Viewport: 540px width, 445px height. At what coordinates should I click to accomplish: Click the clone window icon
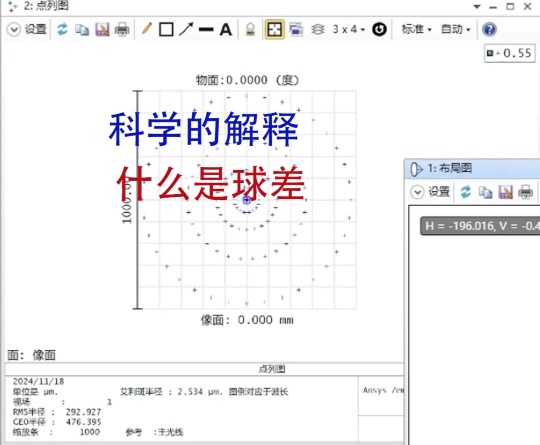tap(296, 30)
